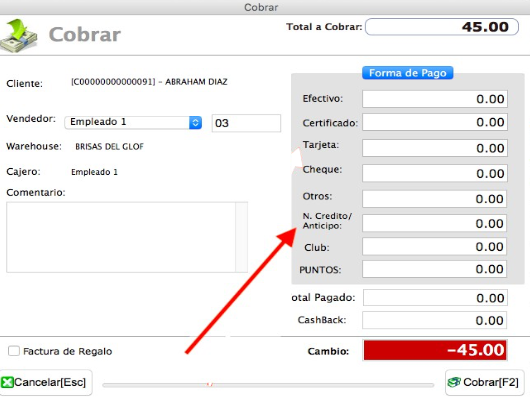Viewport: 530px width, 399px height.
Task: Click the Cliente: label
Action: coord(24,84)
